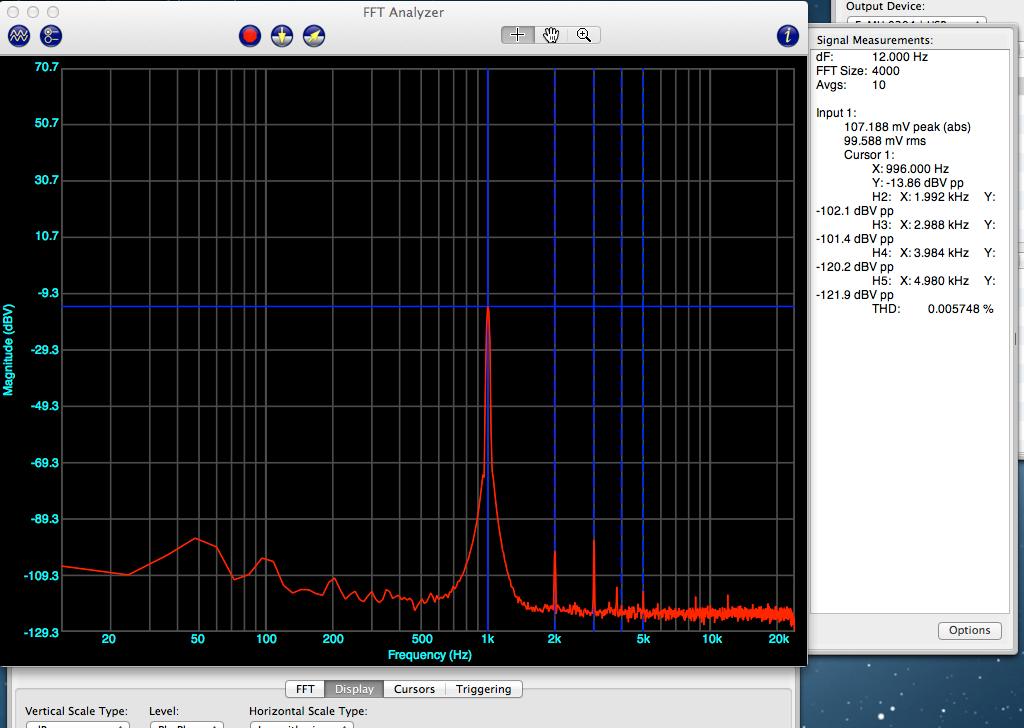This screenshot has height=728, width=1024.
Task: Click the 'dF: 12.000 Hz' reading
Action: (x=872, y=57)
